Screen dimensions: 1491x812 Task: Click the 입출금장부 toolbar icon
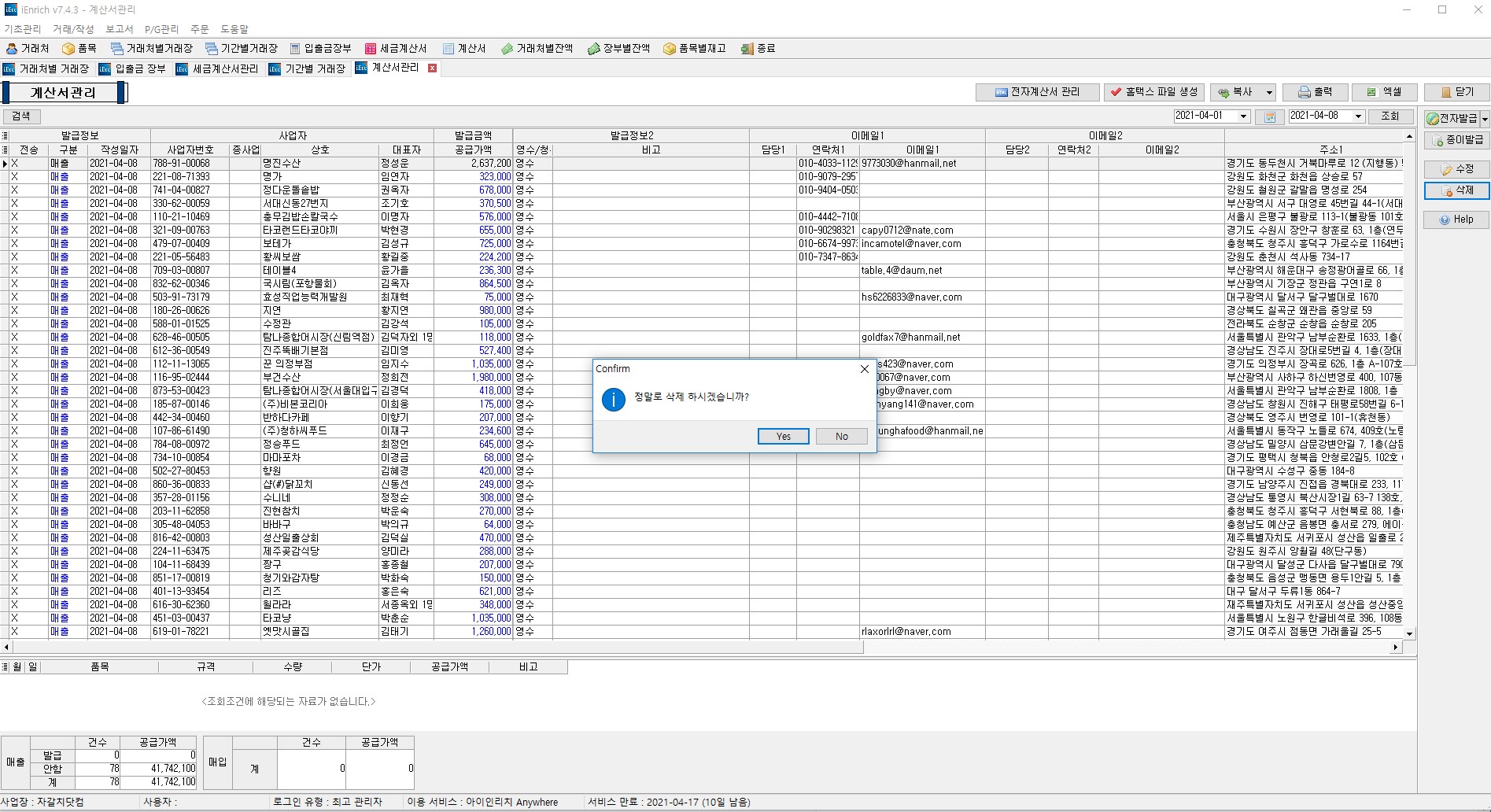320,49
